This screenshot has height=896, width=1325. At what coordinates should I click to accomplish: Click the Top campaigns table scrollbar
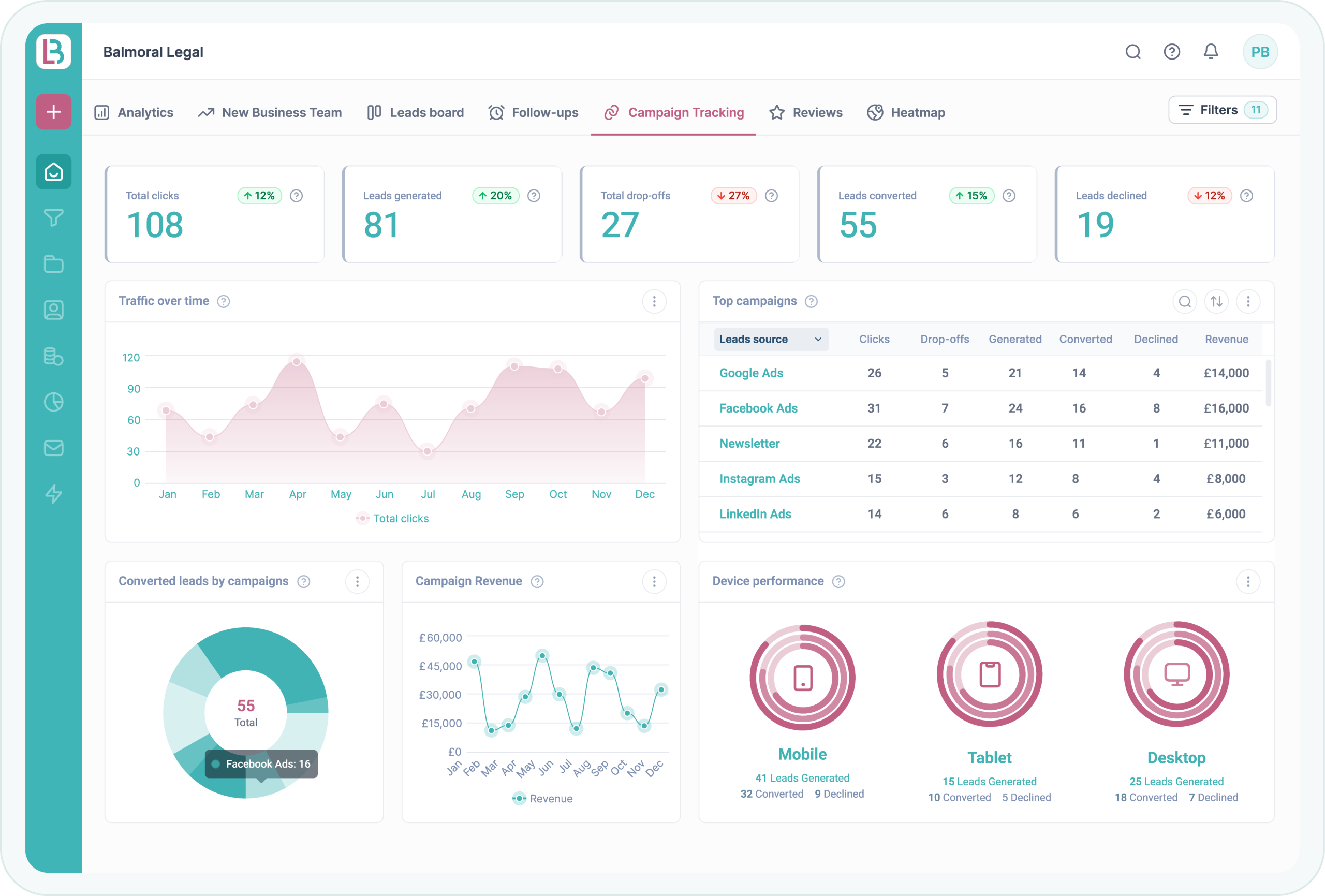click(1268, 382)
